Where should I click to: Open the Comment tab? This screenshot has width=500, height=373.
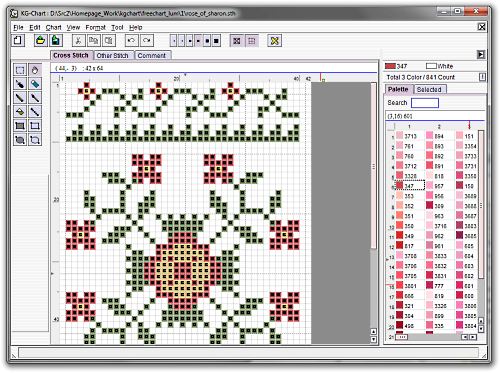pos(152,55)
